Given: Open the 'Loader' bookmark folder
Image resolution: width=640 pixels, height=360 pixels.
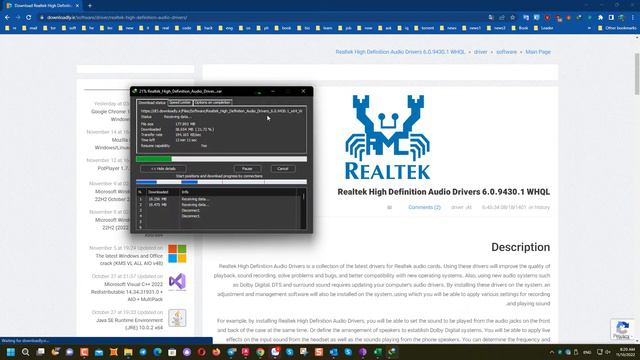Looking at the screenshot, I should coord(543,28).
